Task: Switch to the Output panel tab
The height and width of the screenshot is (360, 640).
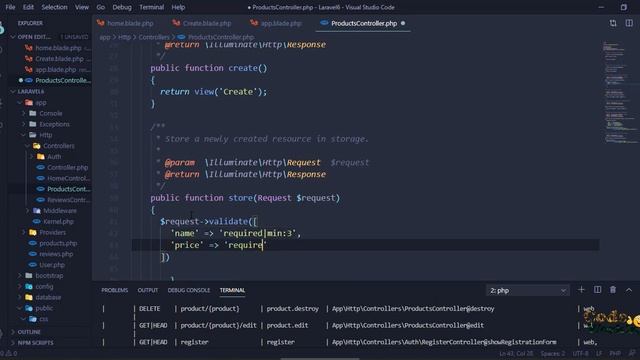Action: click(148, 290)
